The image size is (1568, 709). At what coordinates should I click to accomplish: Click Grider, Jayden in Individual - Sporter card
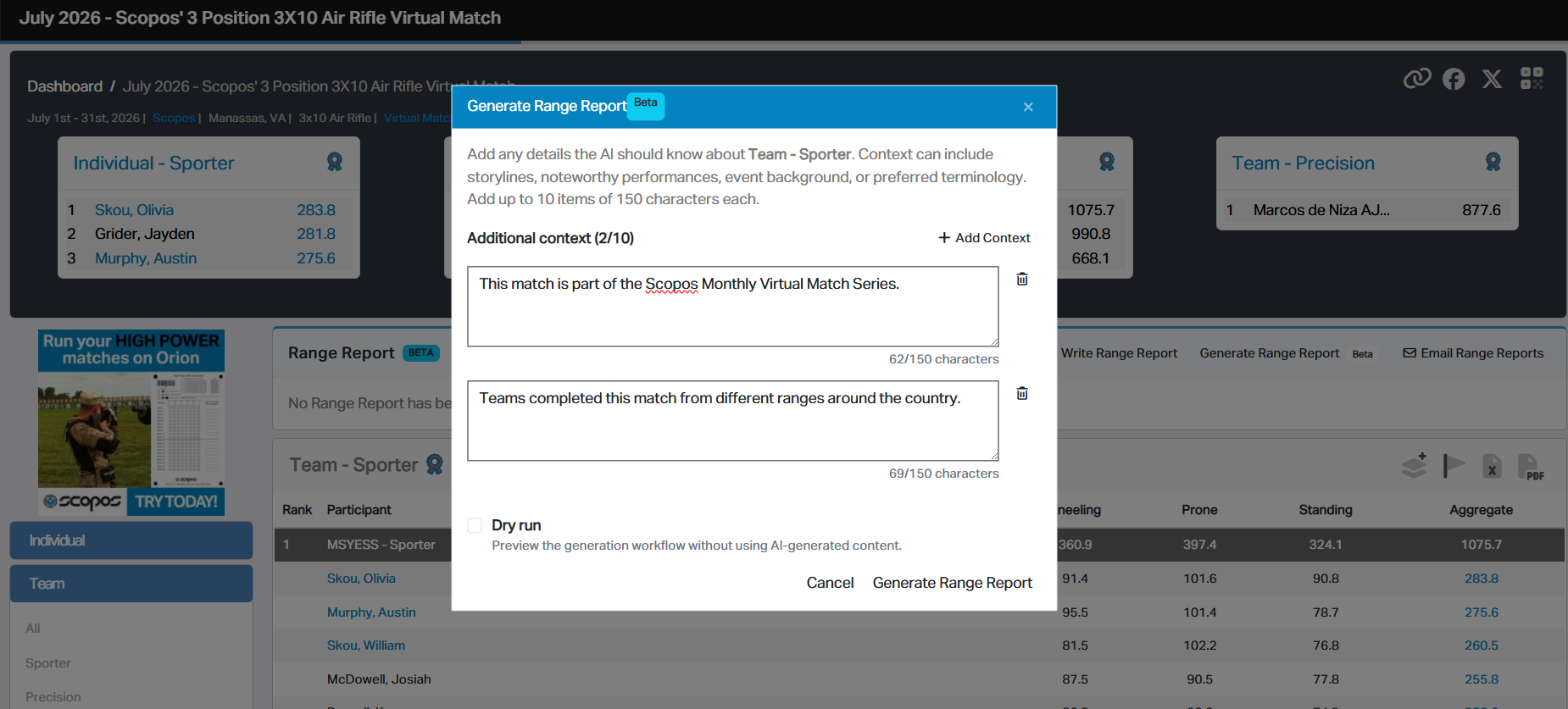tap(145, 234)
